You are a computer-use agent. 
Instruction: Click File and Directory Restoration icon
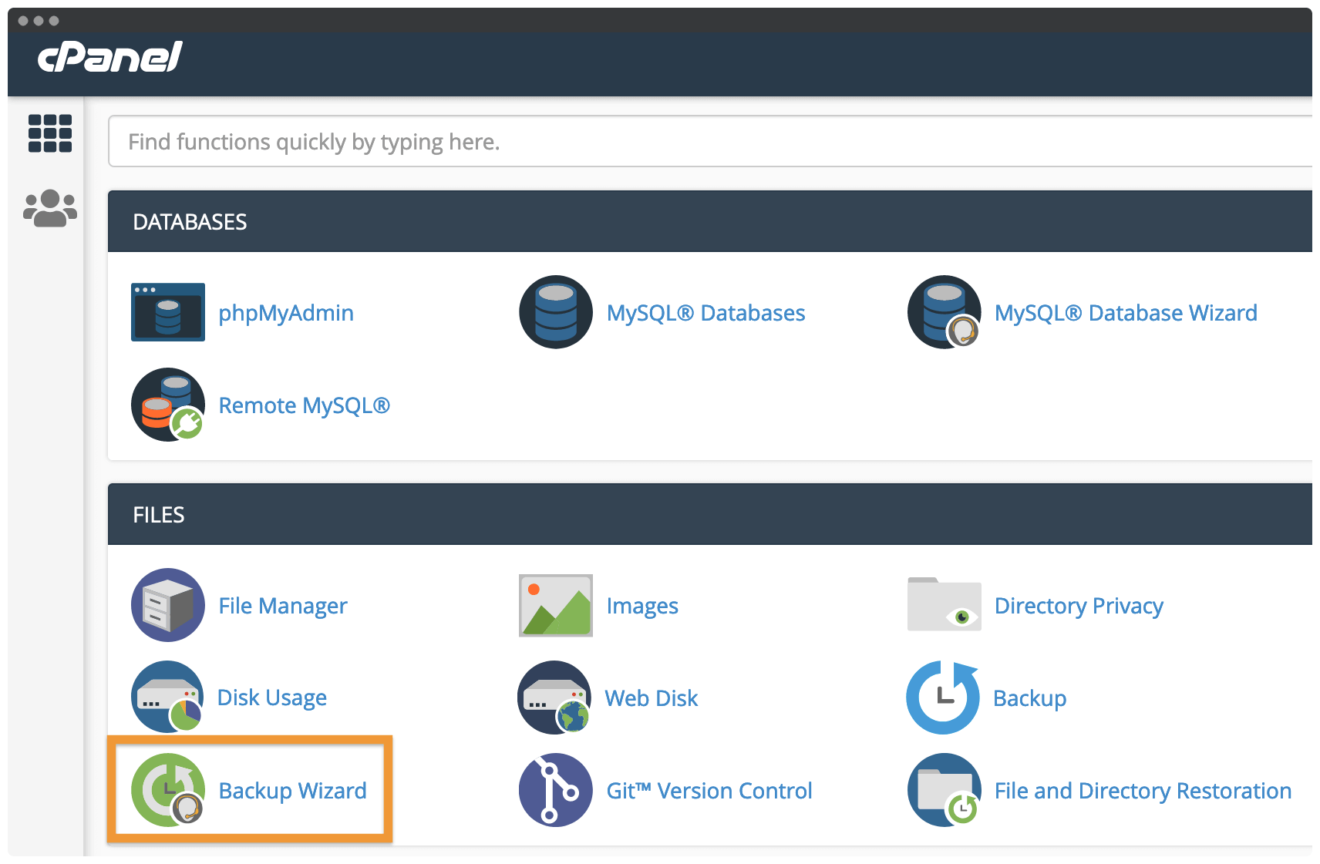944,790
